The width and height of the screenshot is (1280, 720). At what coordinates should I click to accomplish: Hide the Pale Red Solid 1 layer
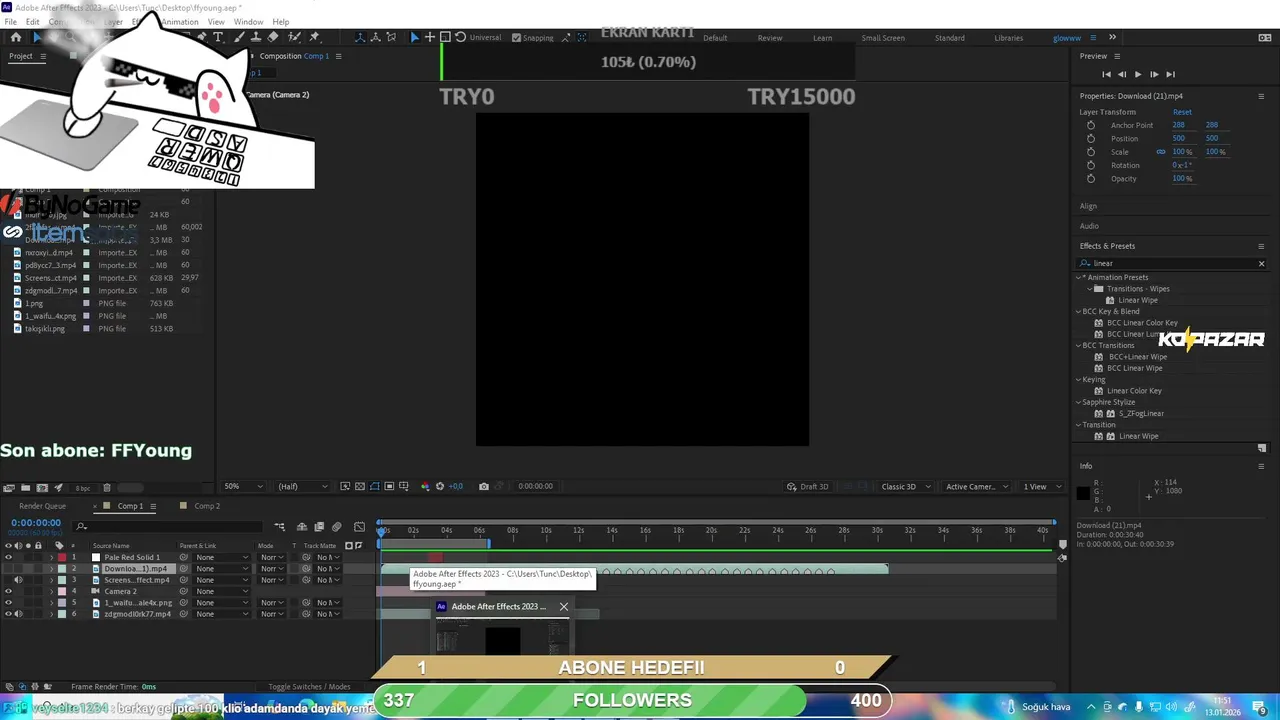coord(9,557)
